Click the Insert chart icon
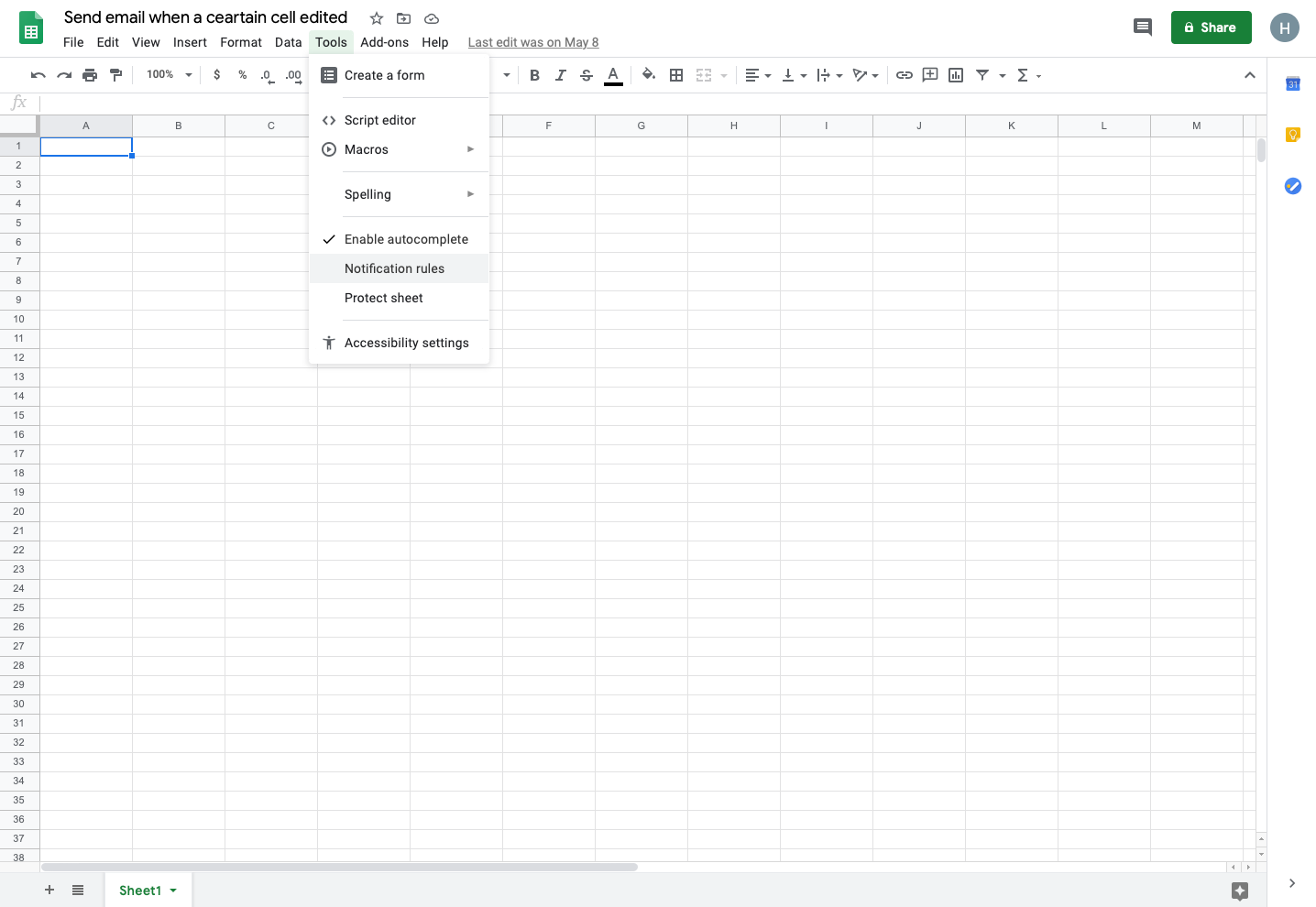1316x907 pixels. [956, 75]
